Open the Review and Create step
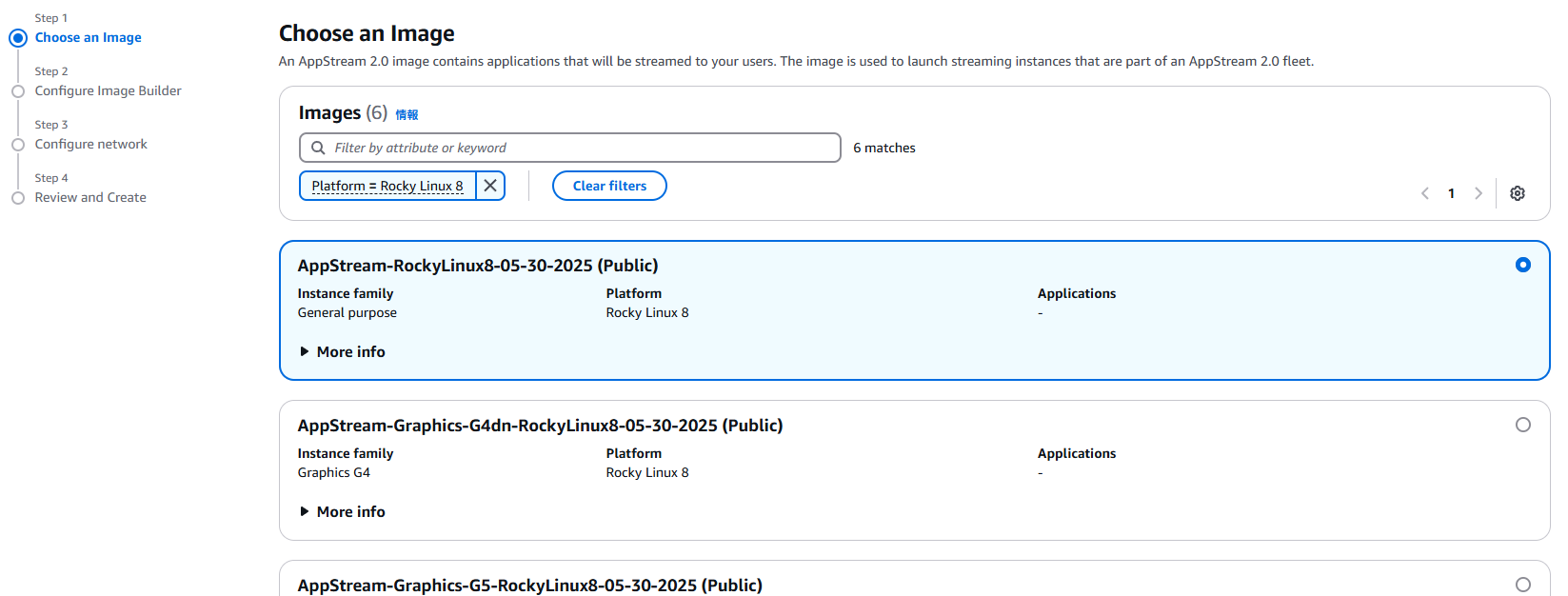 [x=90, y=198]
